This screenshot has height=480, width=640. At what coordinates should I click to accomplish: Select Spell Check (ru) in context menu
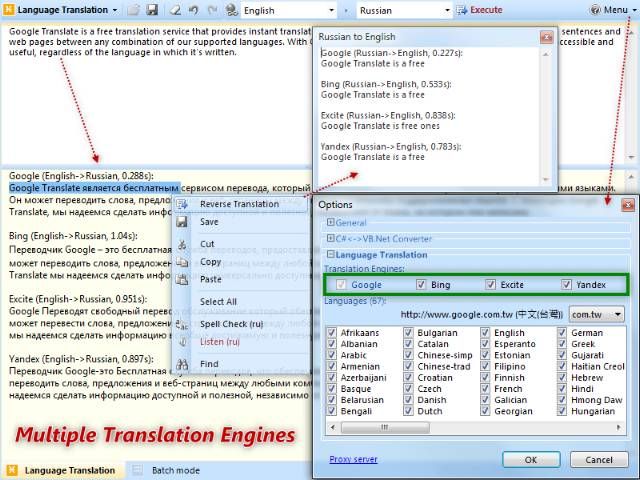tap(231, 325)
